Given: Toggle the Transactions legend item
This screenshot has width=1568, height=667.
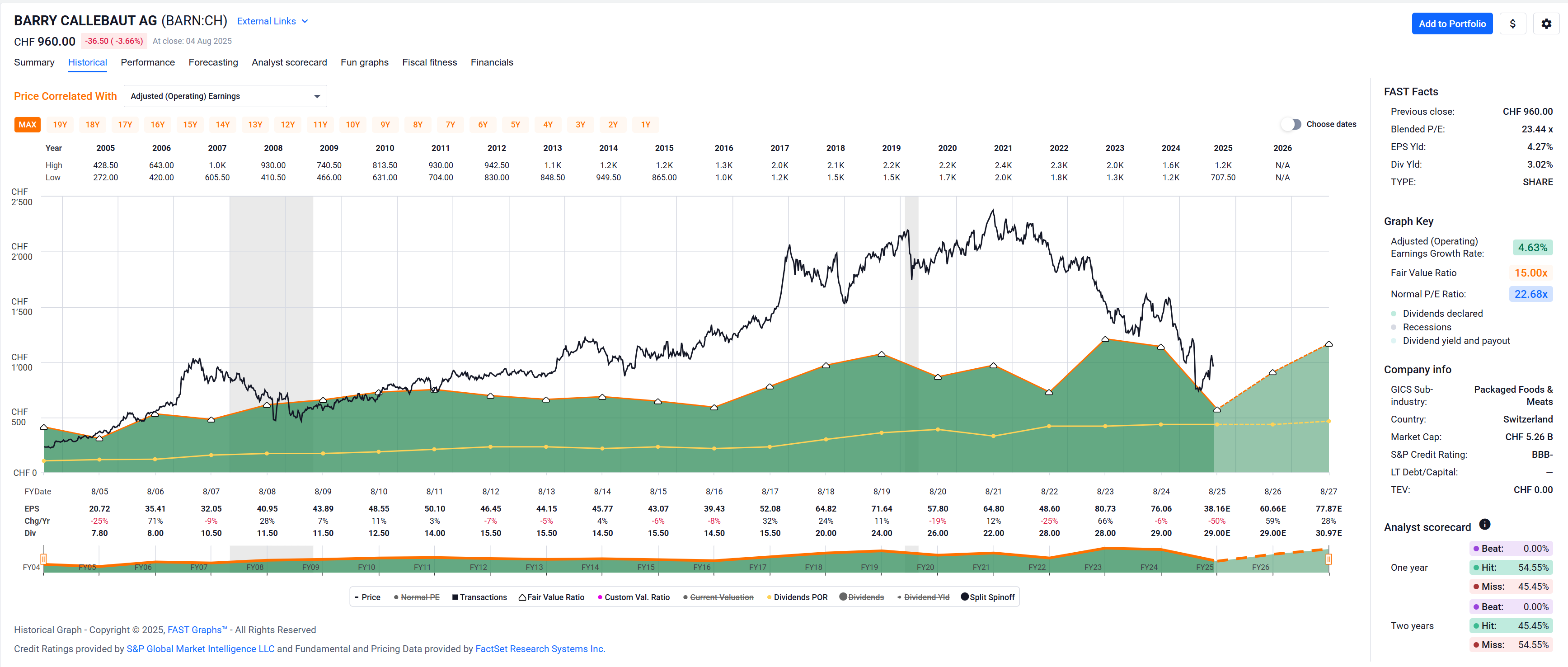Looking at the screenshot, I should tap(479, 597).
